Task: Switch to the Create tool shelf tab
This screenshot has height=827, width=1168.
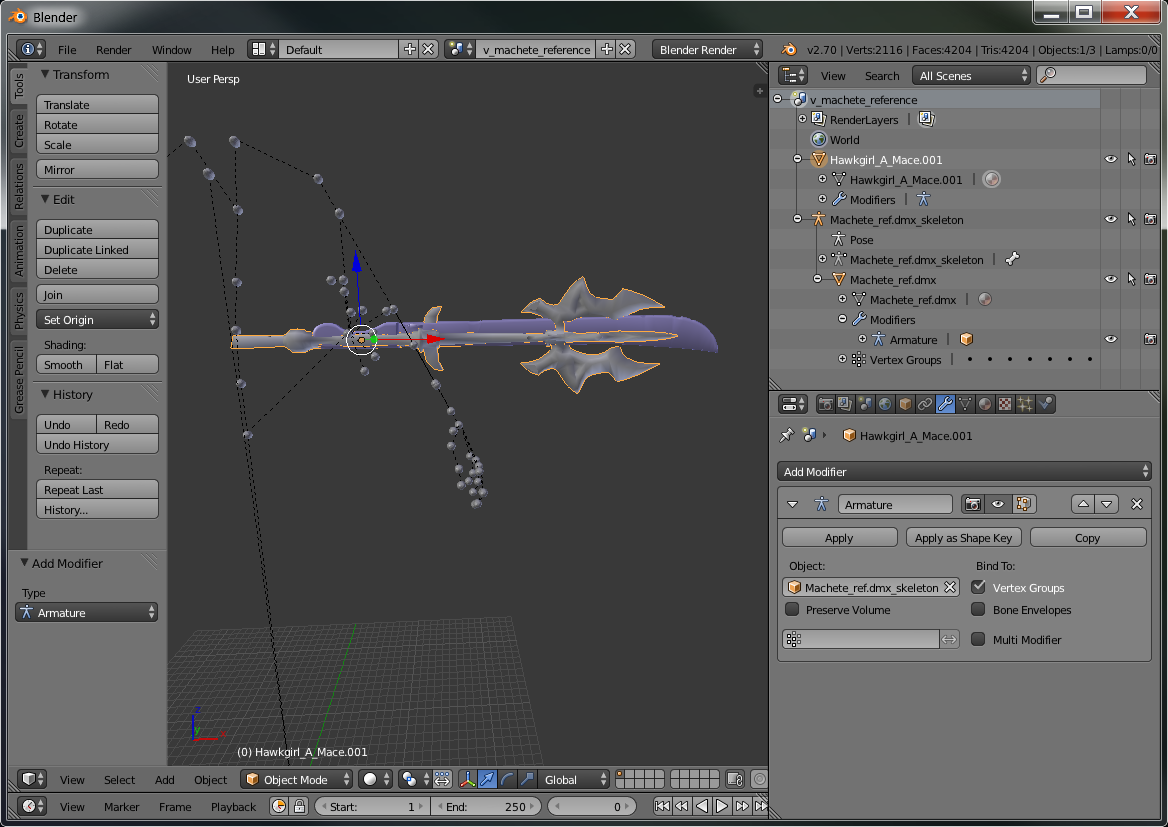Action: coord(19,130)
